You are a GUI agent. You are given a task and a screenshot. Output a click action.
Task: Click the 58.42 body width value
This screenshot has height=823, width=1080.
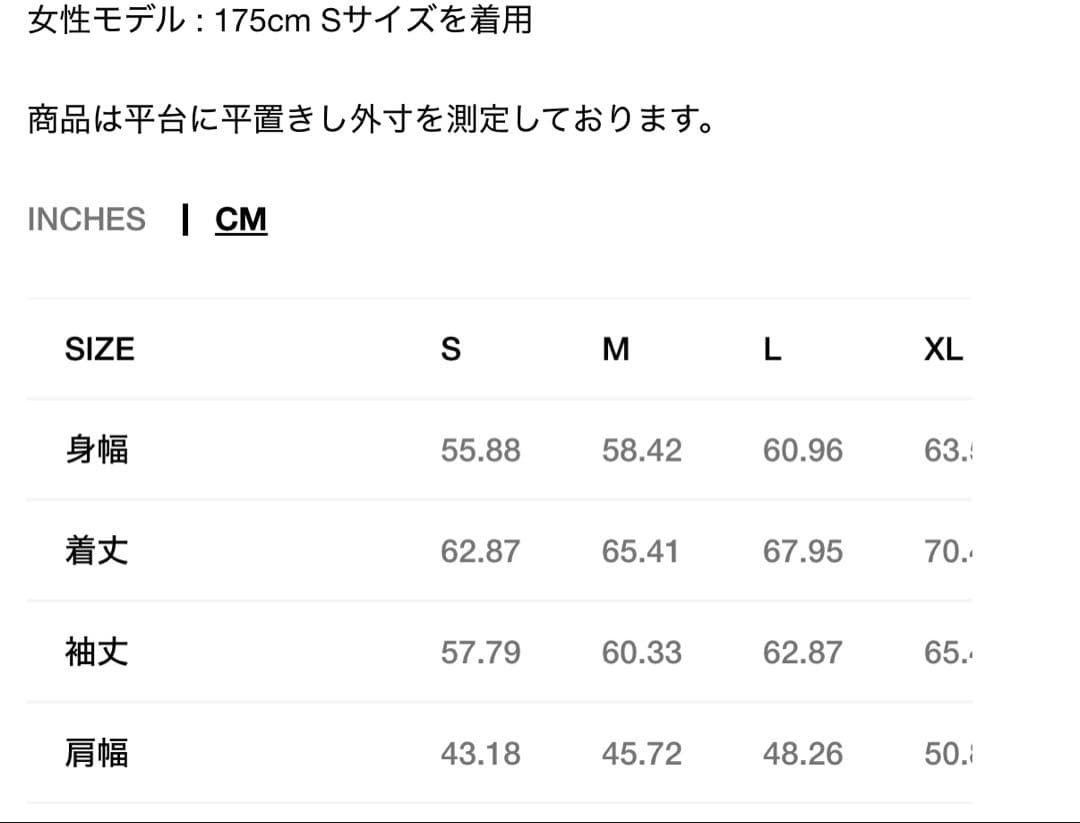(x=641, y=450)
